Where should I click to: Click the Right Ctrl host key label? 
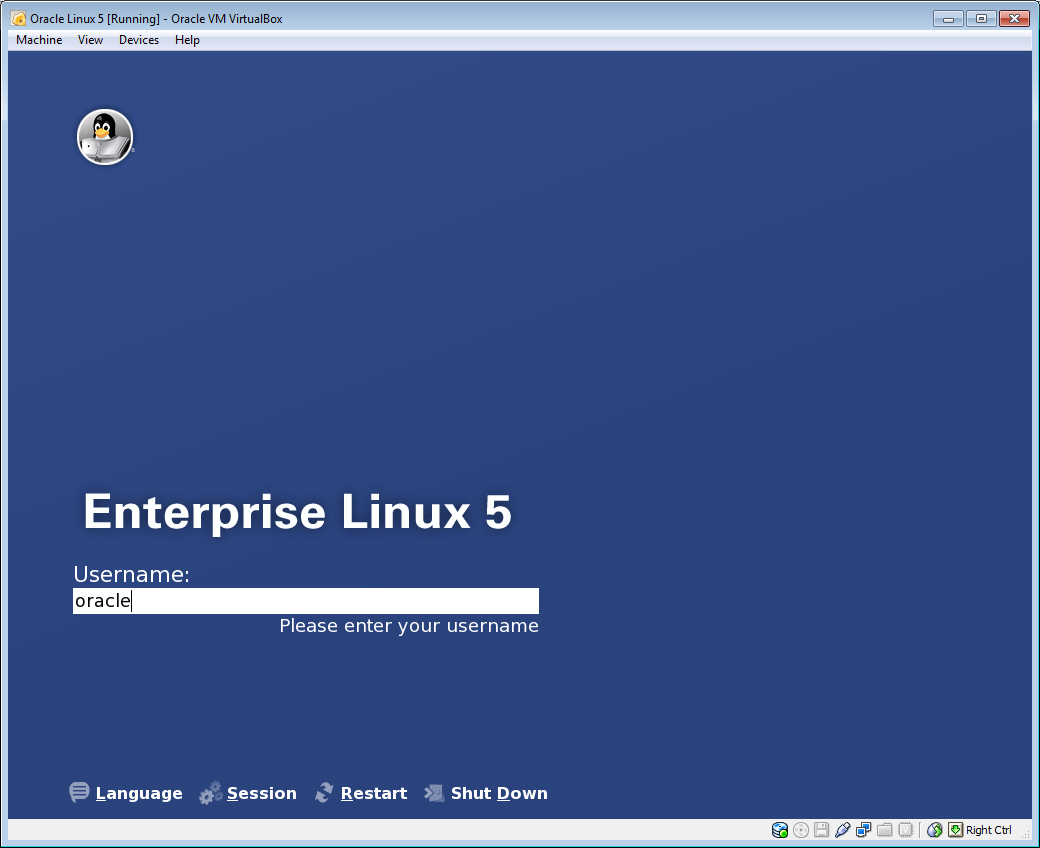pos(989,830)
